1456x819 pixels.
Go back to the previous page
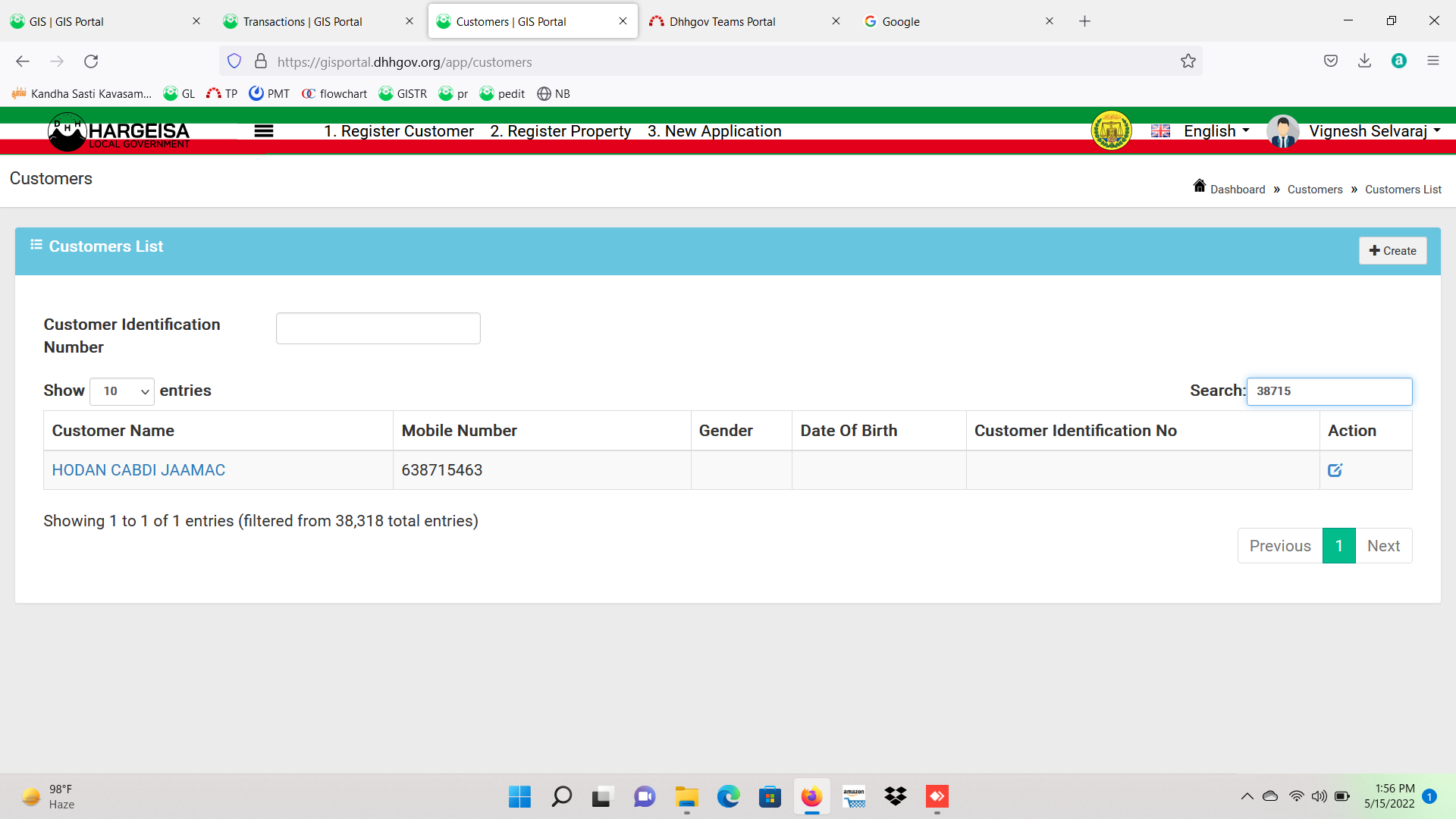[23, 61]
